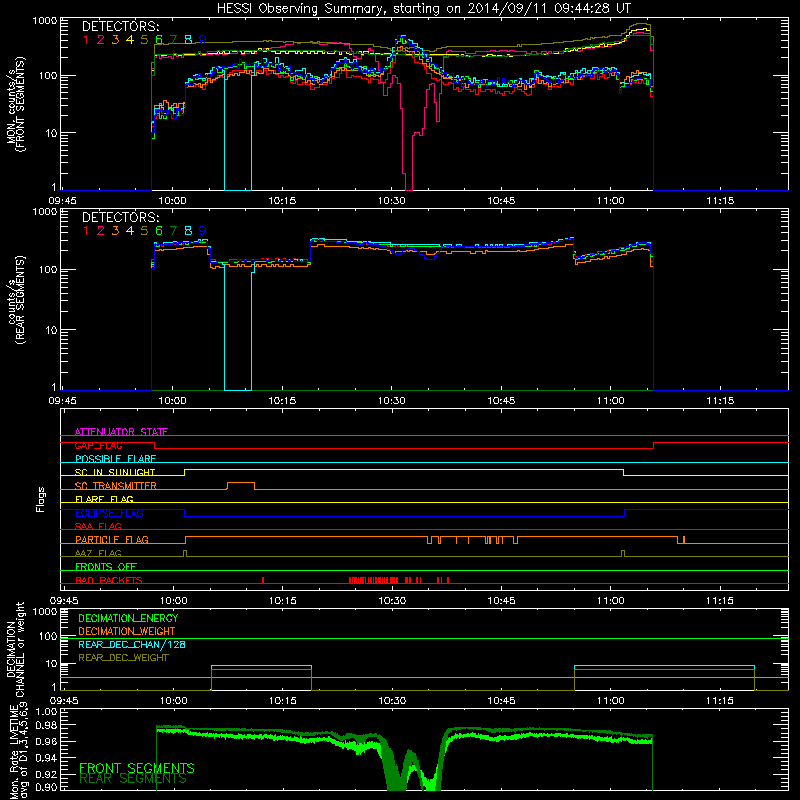Click blue detector 9 in rear segments legend
800x800 pixels.
point(203,231)
